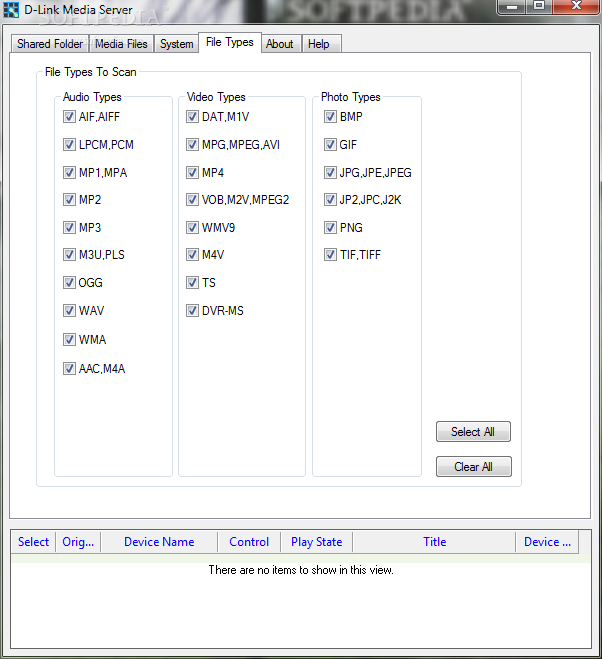
Task: Toggle the GIF photo checkbox
Action: 330,145
